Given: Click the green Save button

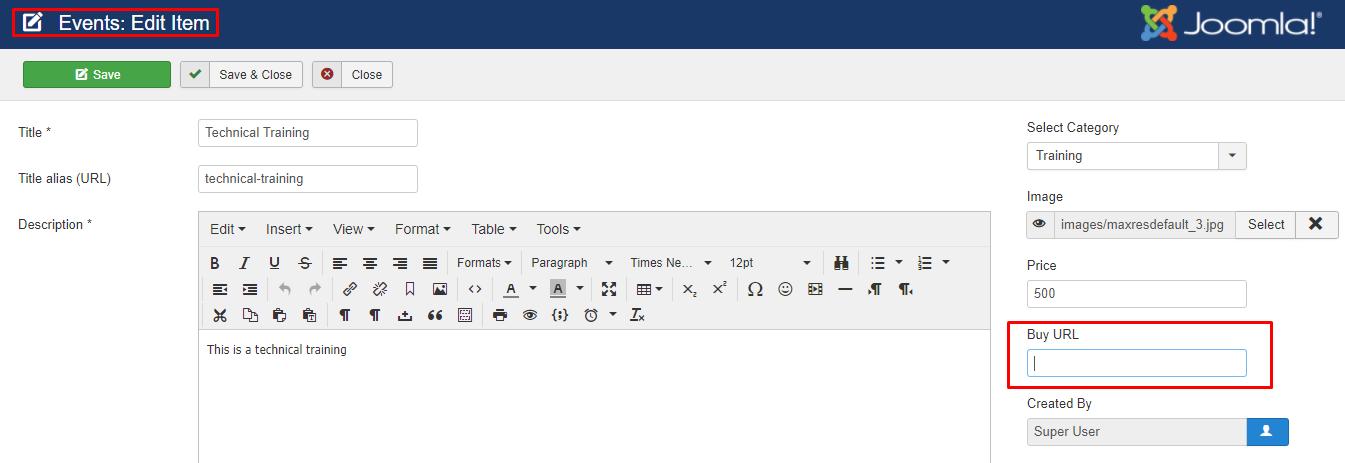Looking at the screenshot, I should (x=97, y=75).
